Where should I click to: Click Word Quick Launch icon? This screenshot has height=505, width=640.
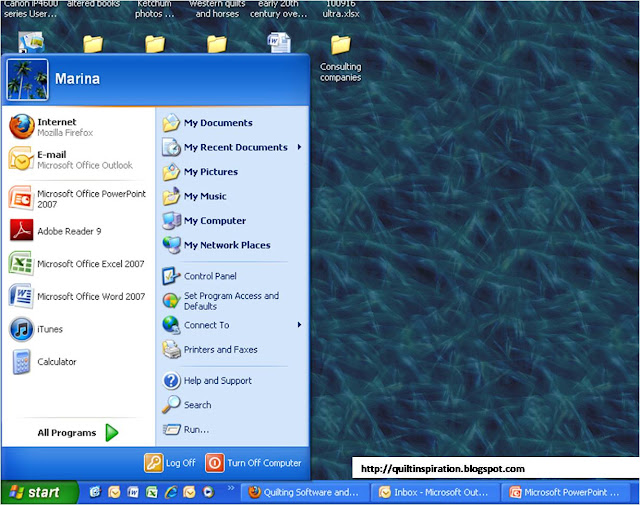tap(133, 492)
